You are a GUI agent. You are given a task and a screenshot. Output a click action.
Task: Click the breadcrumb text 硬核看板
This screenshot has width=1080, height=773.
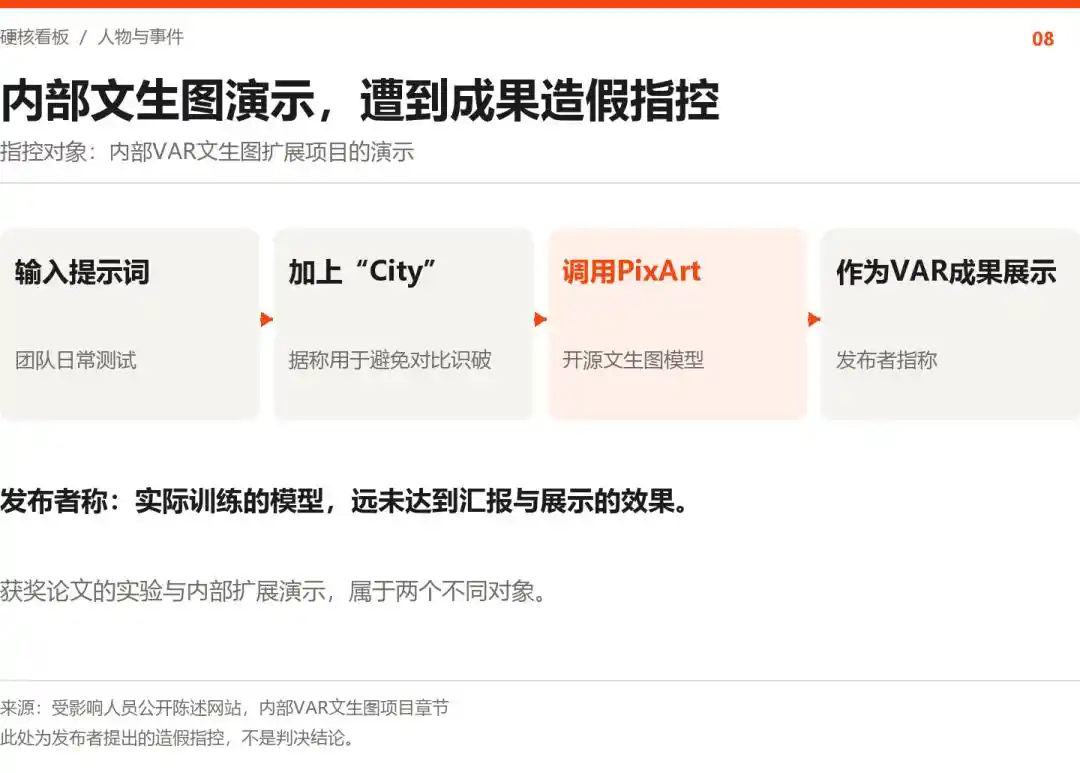[34, 37]
